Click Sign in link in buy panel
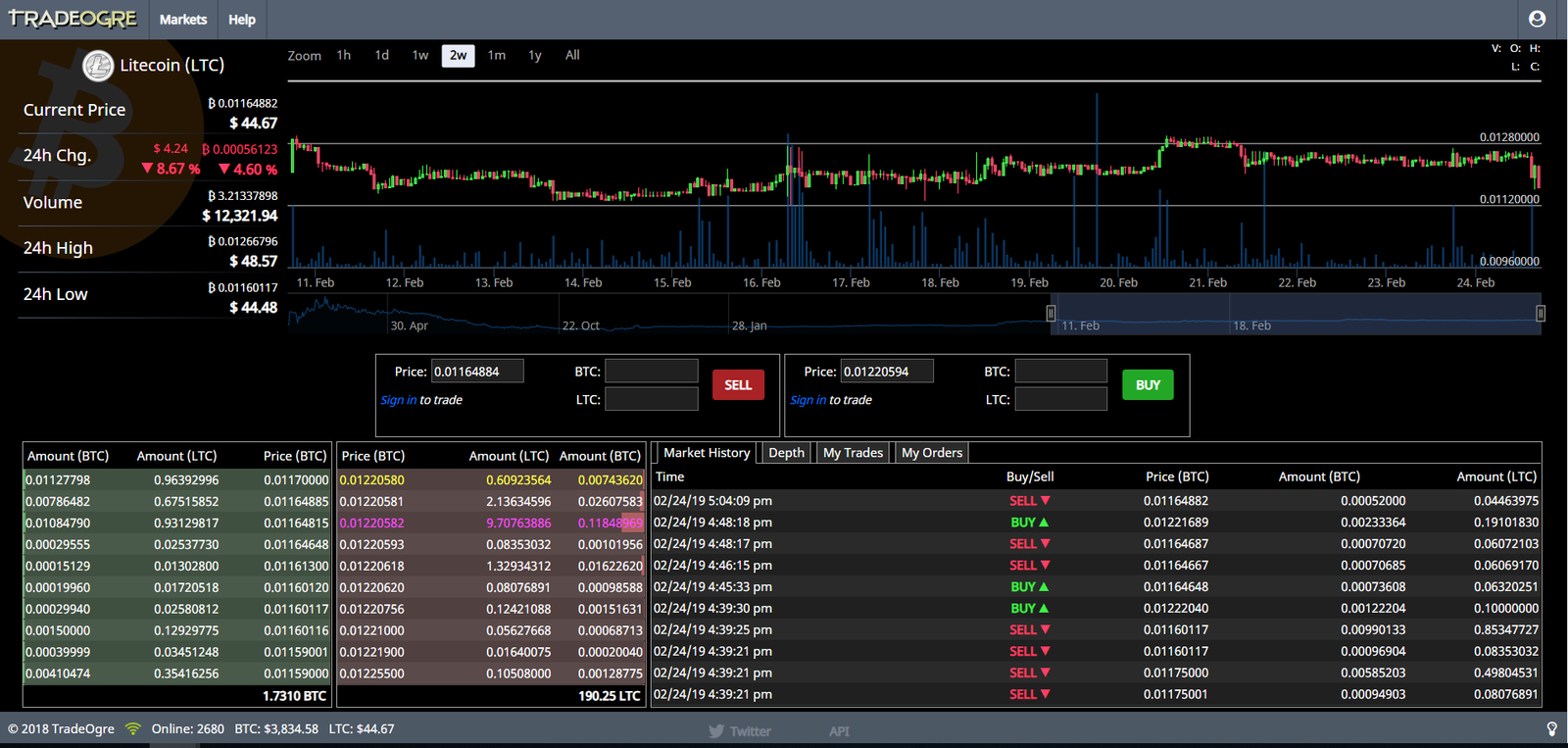Image resolution: width=1568 pixels, height=748 pixels. [808, 400]
